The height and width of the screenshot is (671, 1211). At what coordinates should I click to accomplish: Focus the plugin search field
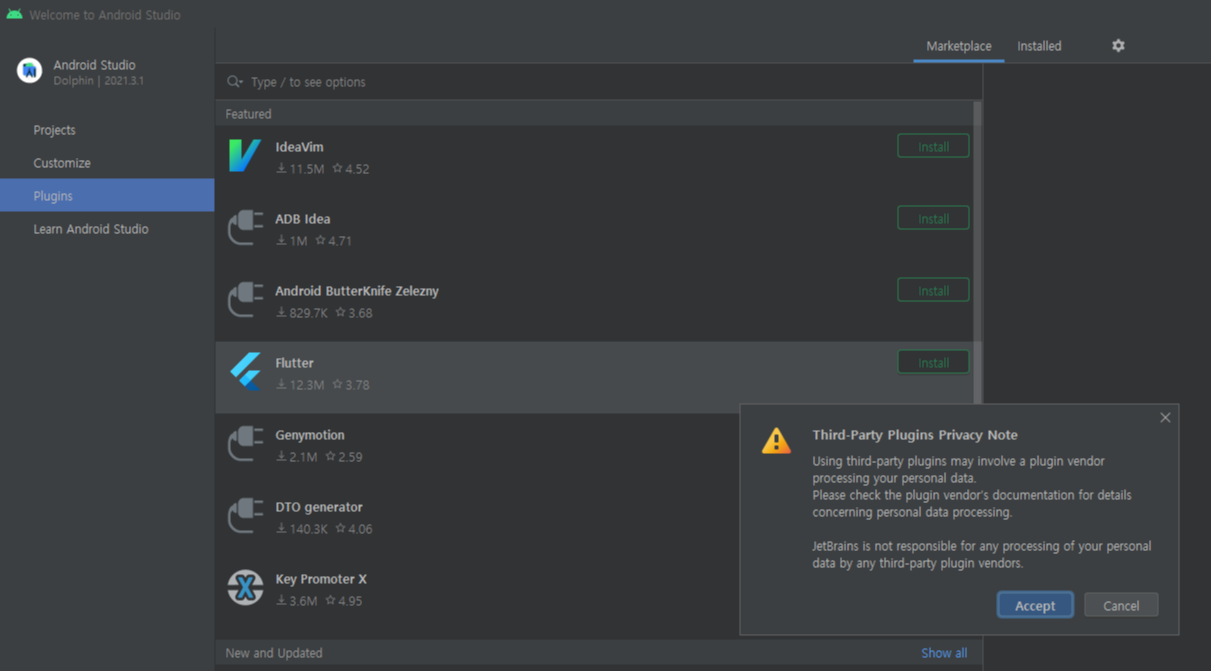(x=598, y=82)
